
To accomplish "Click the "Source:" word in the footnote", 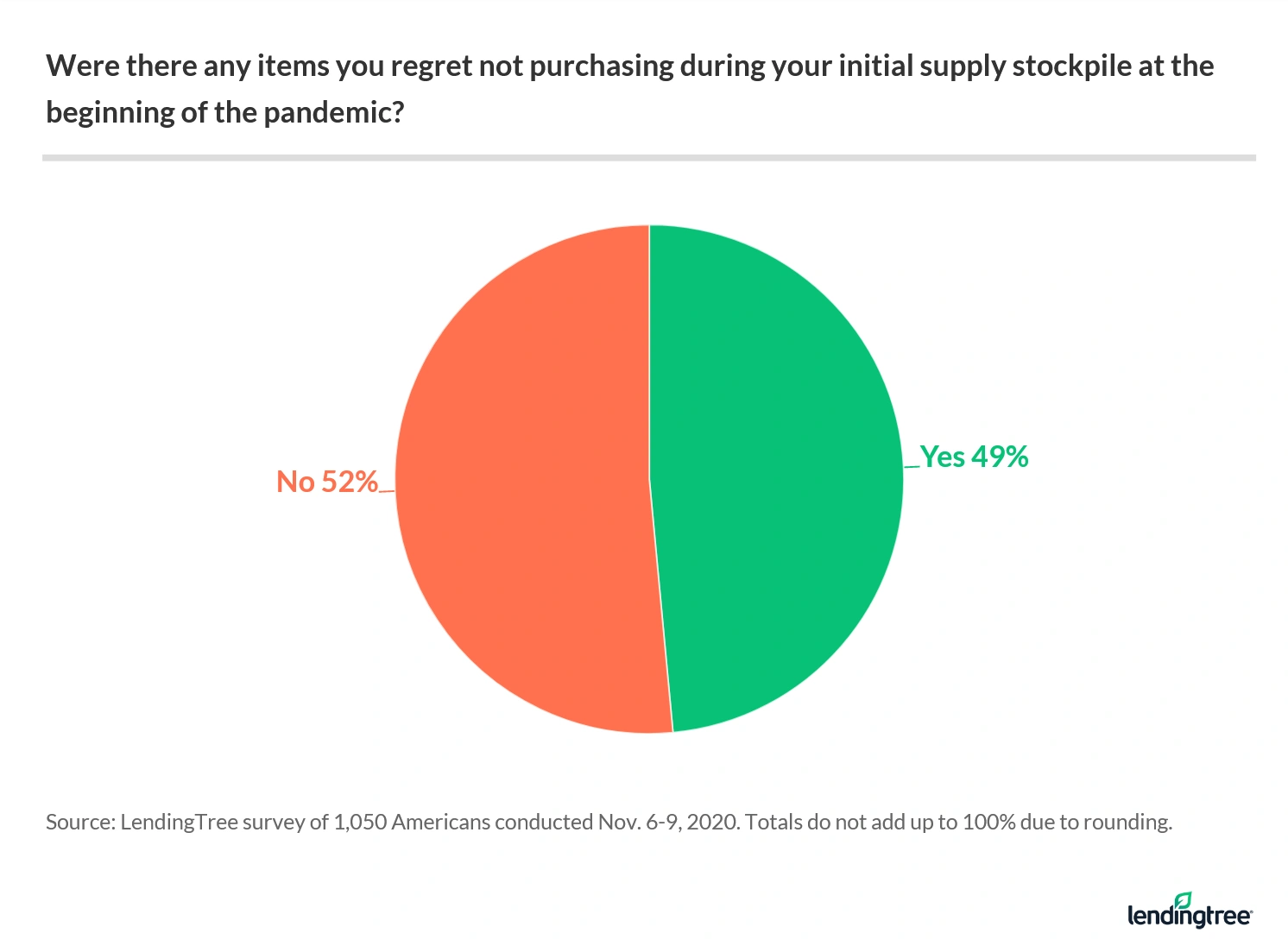I will (79, 822).
